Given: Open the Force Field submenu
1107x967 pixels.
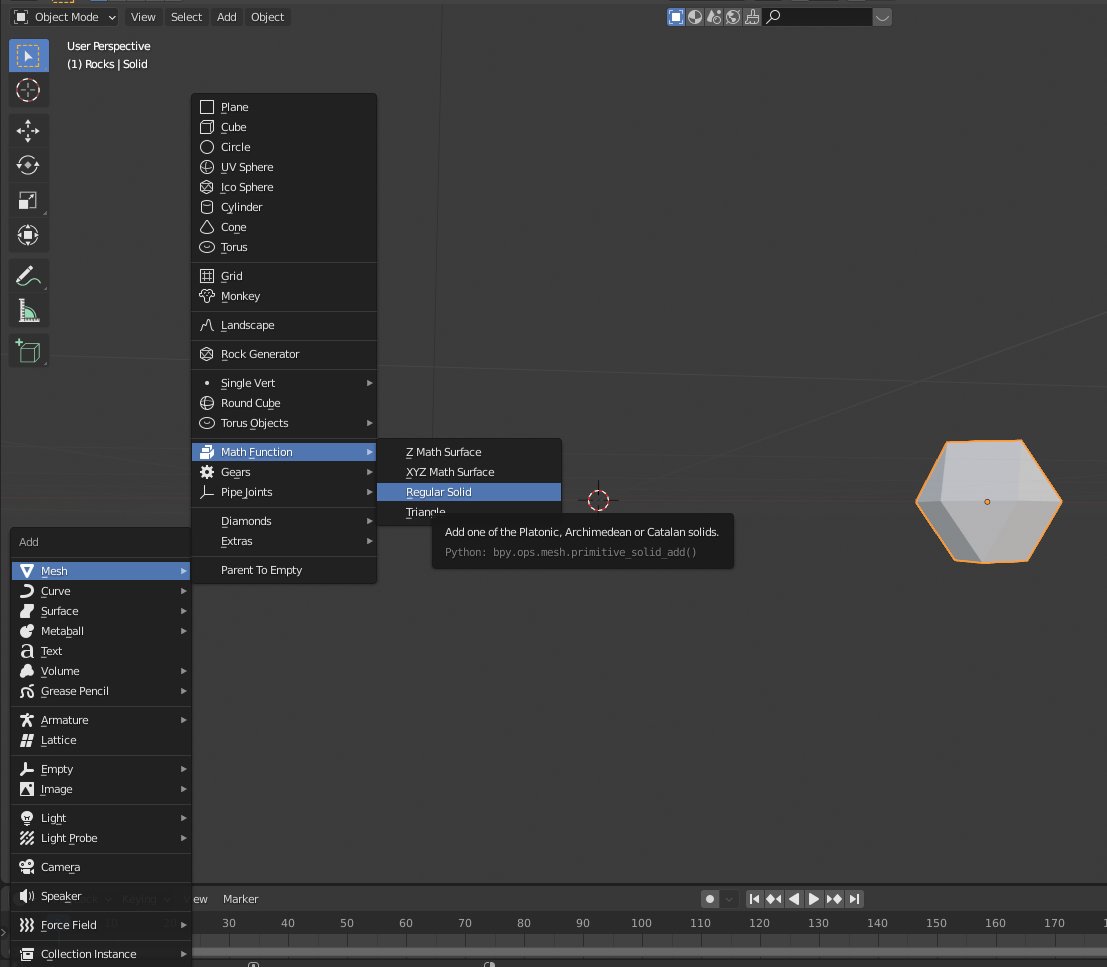Looking at the screenshot, I should pyautogui.click(x=101, y=925).
